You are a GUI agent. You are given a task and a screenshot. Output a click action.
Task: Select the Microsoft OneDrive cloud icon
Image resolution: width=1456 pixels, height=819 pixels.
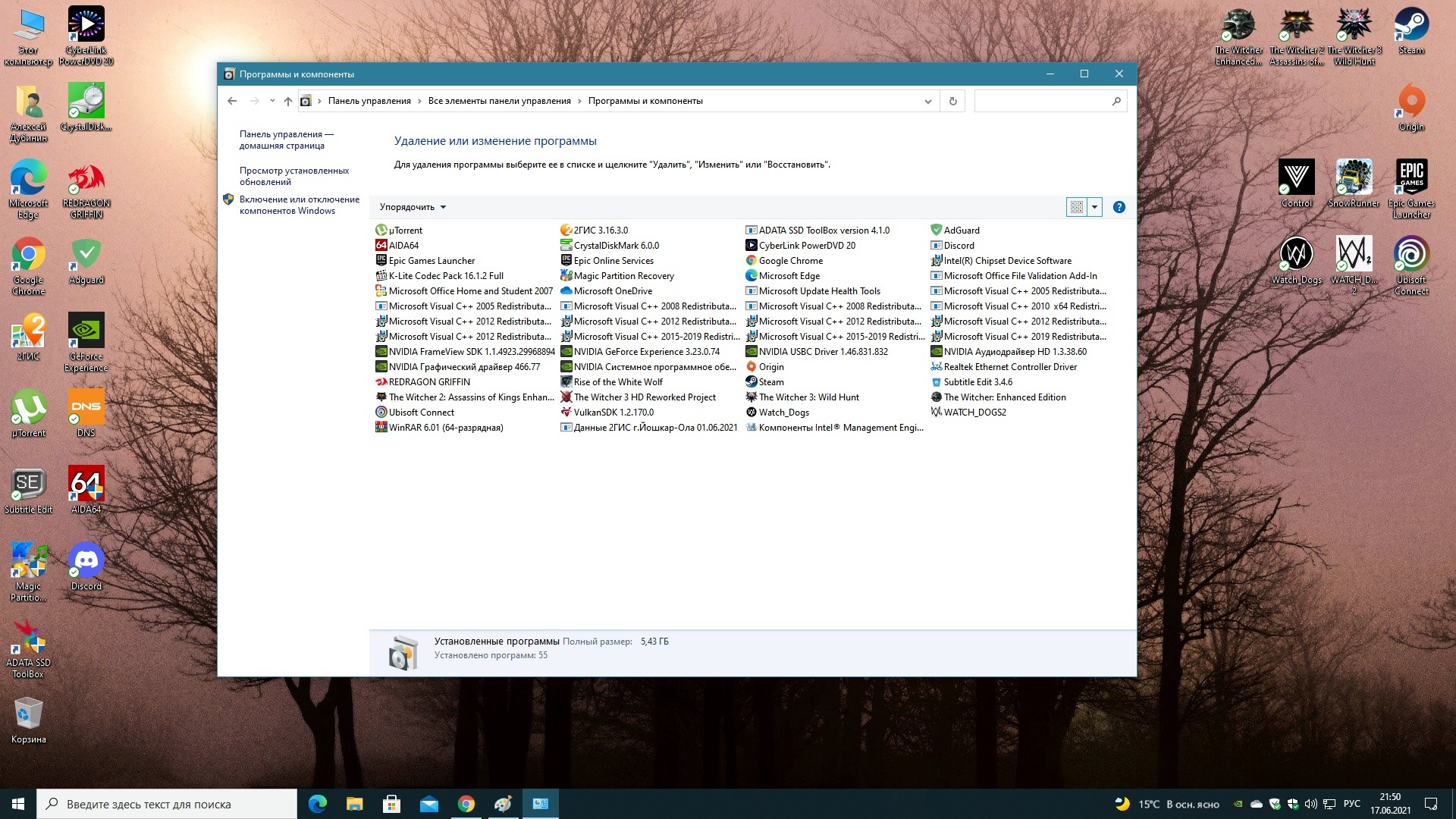click(x=566, y=290)
